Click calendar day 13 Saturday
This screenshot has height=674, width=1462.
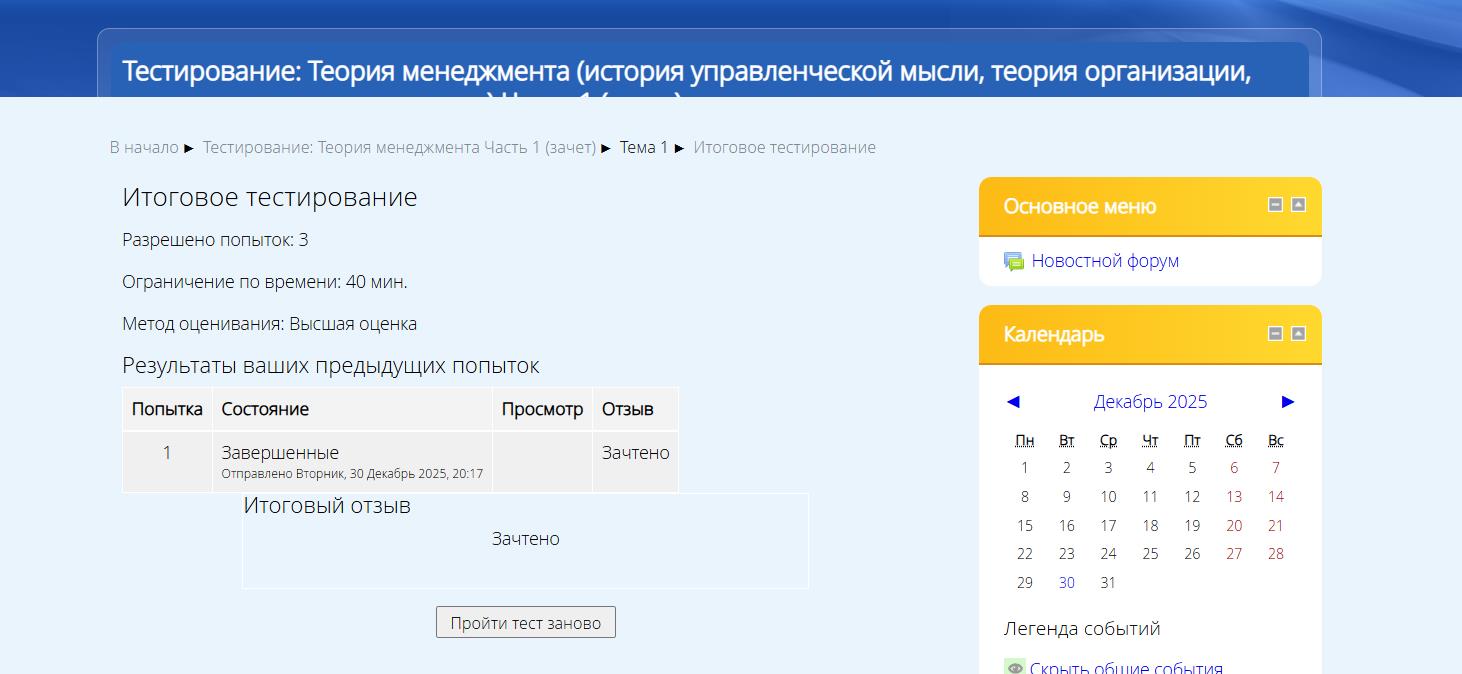click(x=1234, y=497)
